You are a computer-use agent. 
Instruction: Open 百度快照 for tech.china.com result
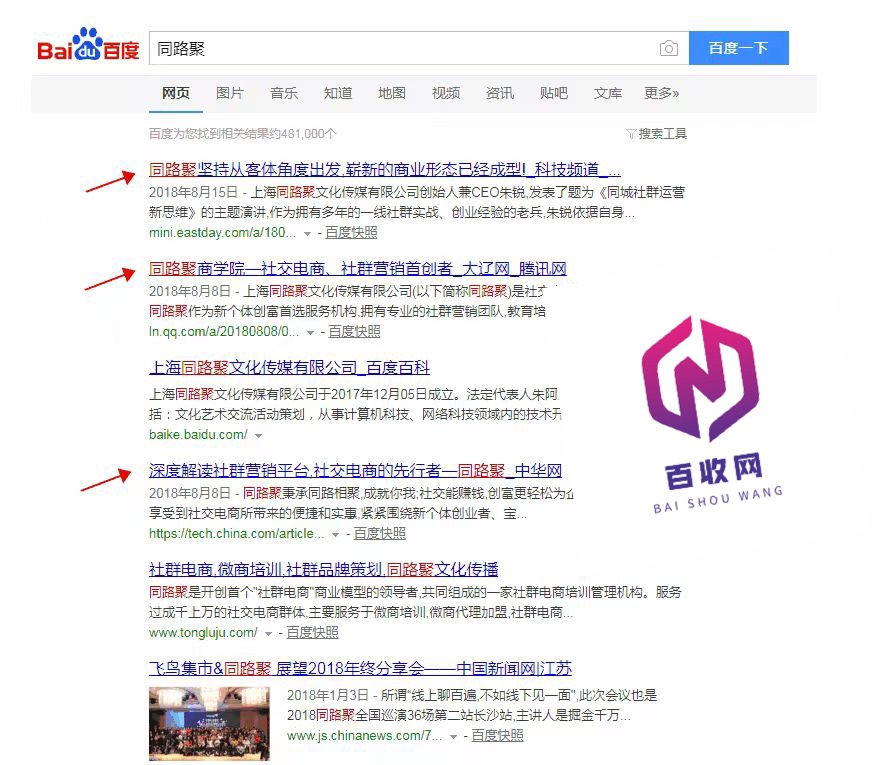pos(380,533)
